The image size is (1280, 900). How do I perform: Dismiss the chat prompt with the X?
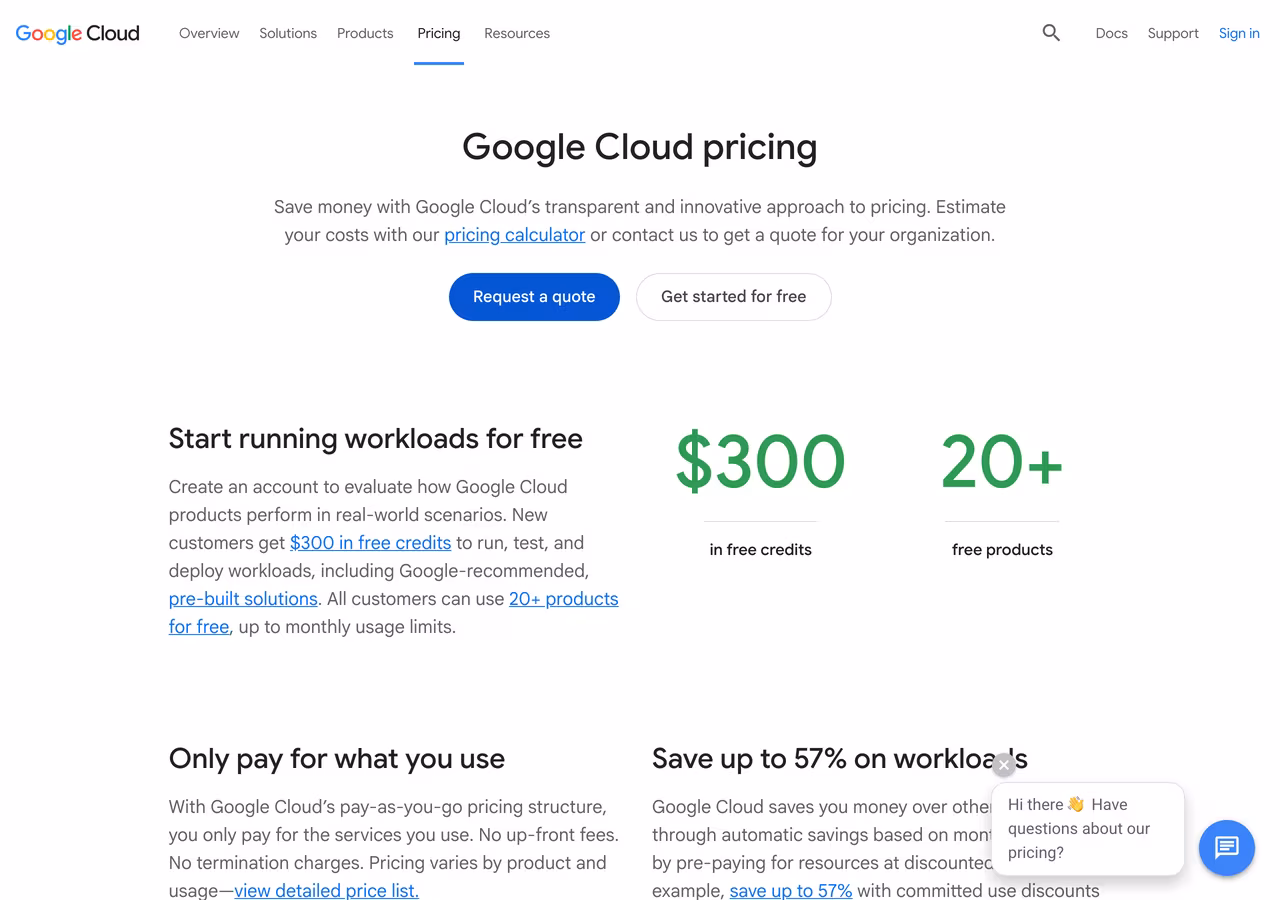click(x=1004, y=765)
